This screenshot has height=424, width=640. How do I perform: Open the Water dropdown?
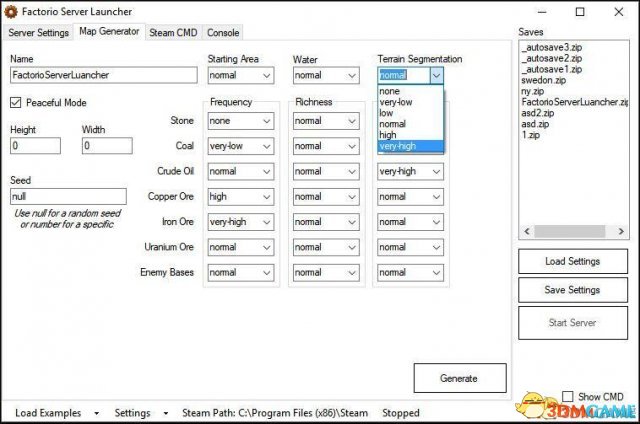(x=326, y=75)
